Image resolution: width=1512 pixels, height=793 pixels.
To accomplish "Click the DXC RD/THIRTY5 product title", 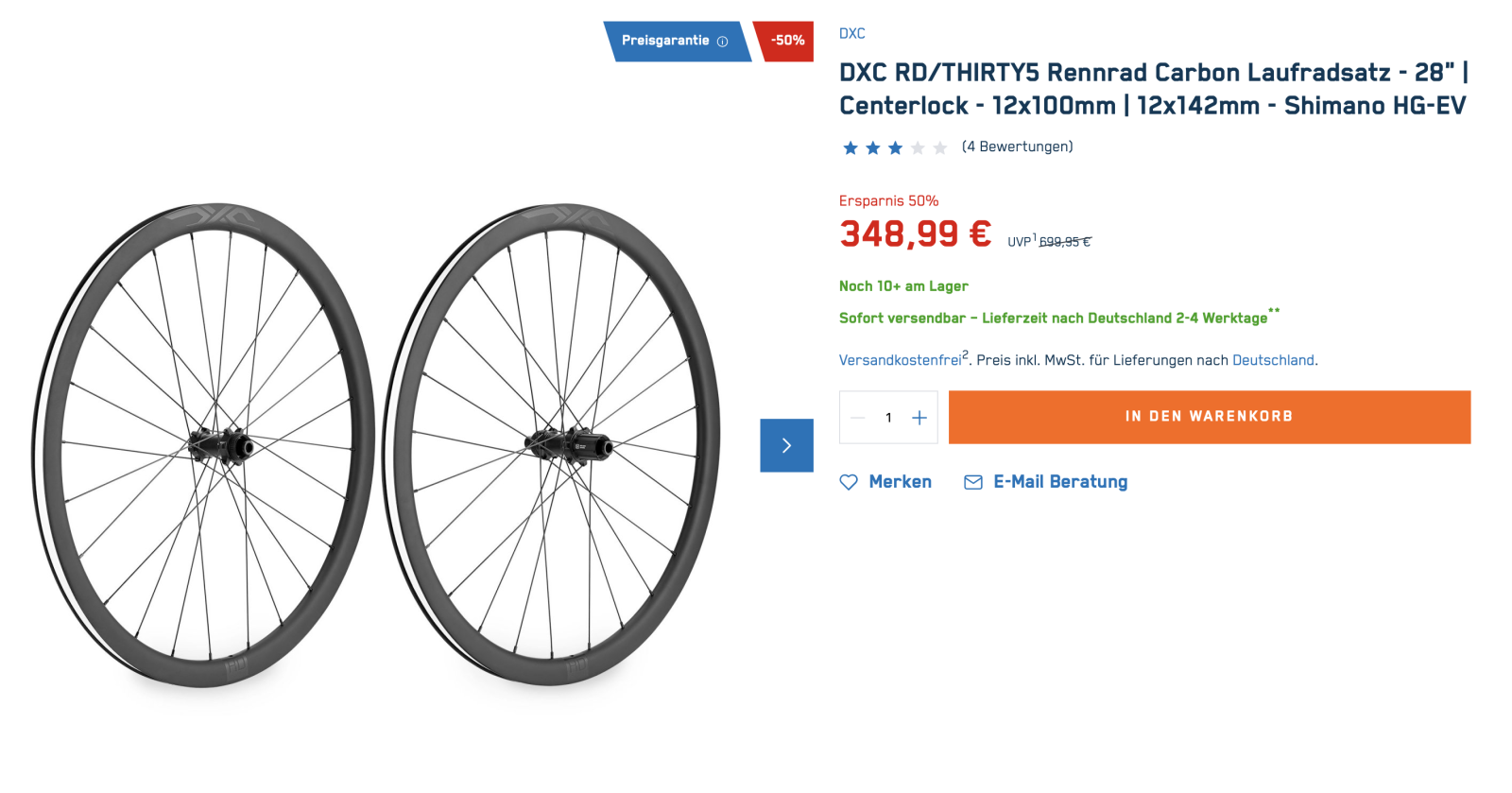I will (1153, 89).
